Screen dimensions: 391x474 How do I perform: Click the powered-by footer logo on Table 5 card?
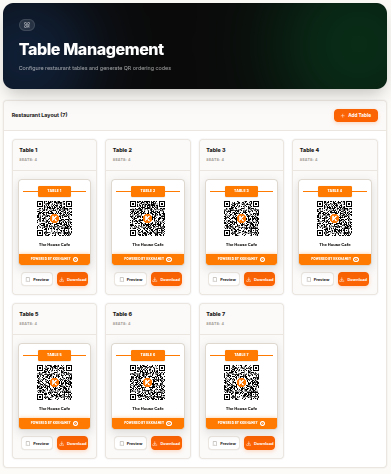point(76,423)
